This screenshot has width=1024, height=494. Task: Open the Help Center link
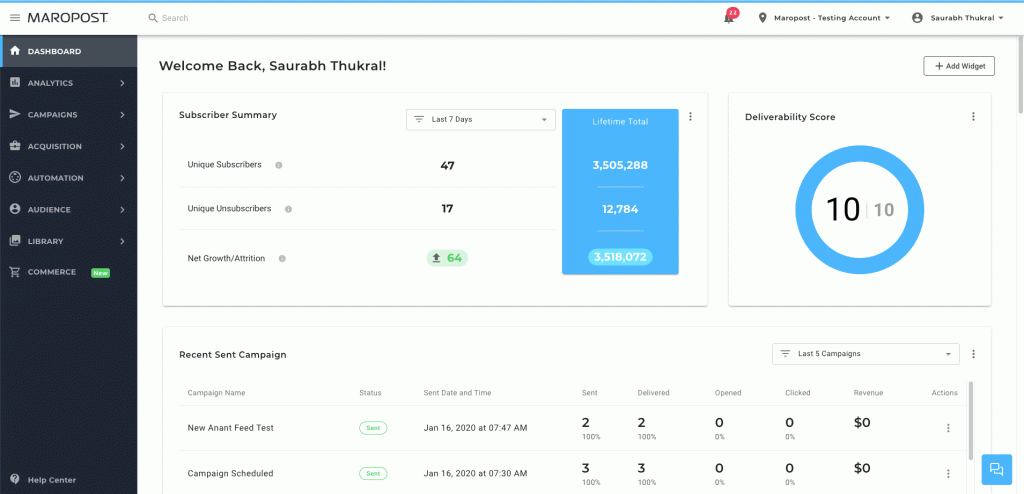click(50, 480)
